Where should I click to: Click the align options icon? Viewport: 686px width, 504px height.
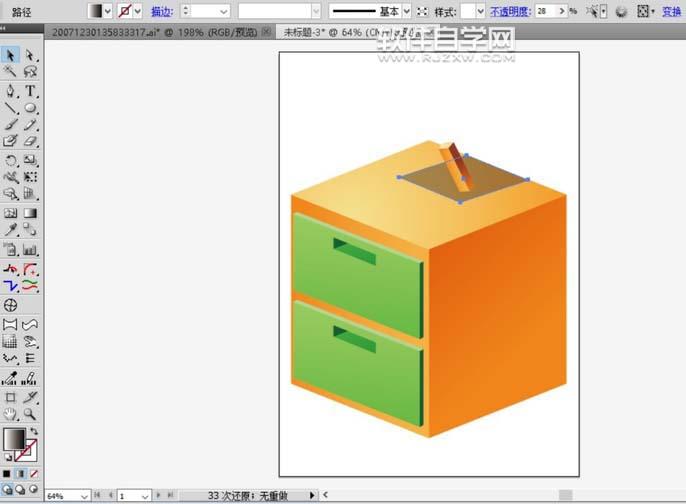(x=642, y=11)
